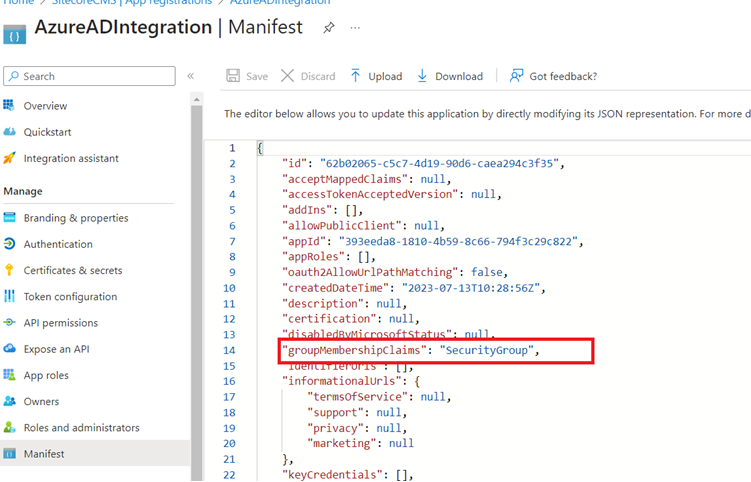Open Roles and administrators
This screenshot has height=482, width=751.
pyautogui.click(x=81, y=428)
